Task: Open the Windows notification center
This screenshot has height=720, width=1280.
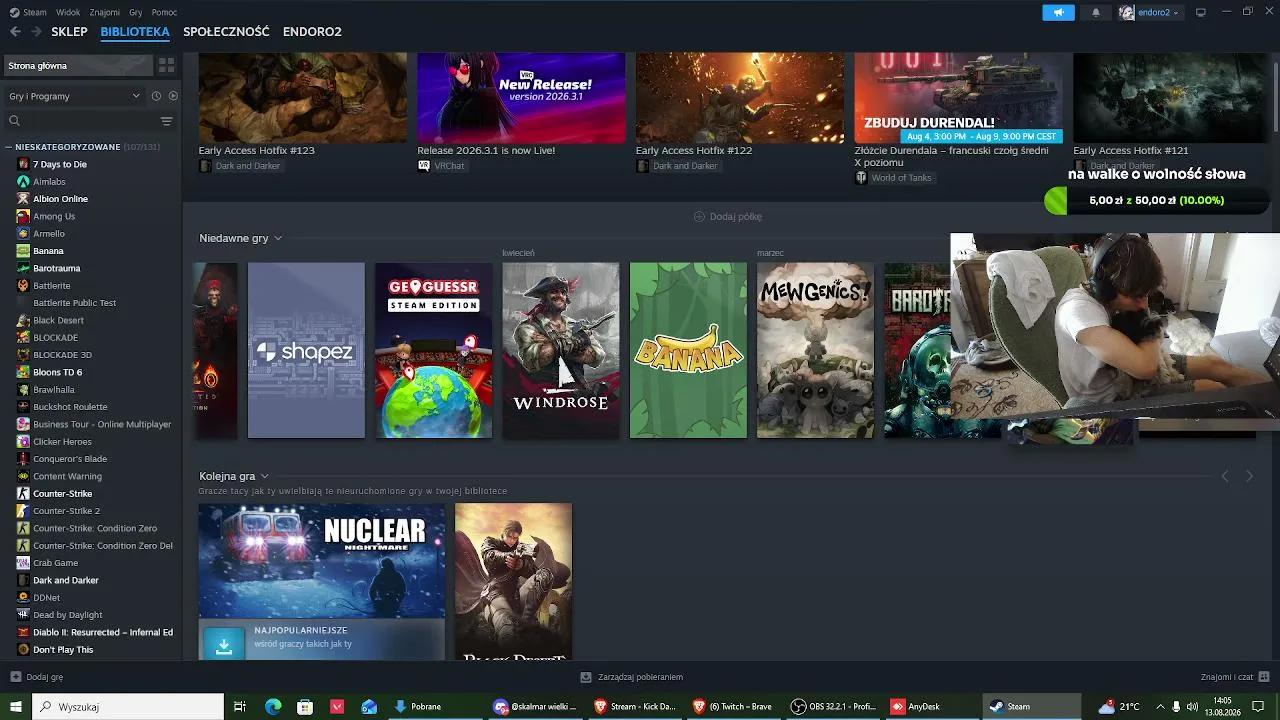Action: pyautogui.click(x=1258, y=706)
